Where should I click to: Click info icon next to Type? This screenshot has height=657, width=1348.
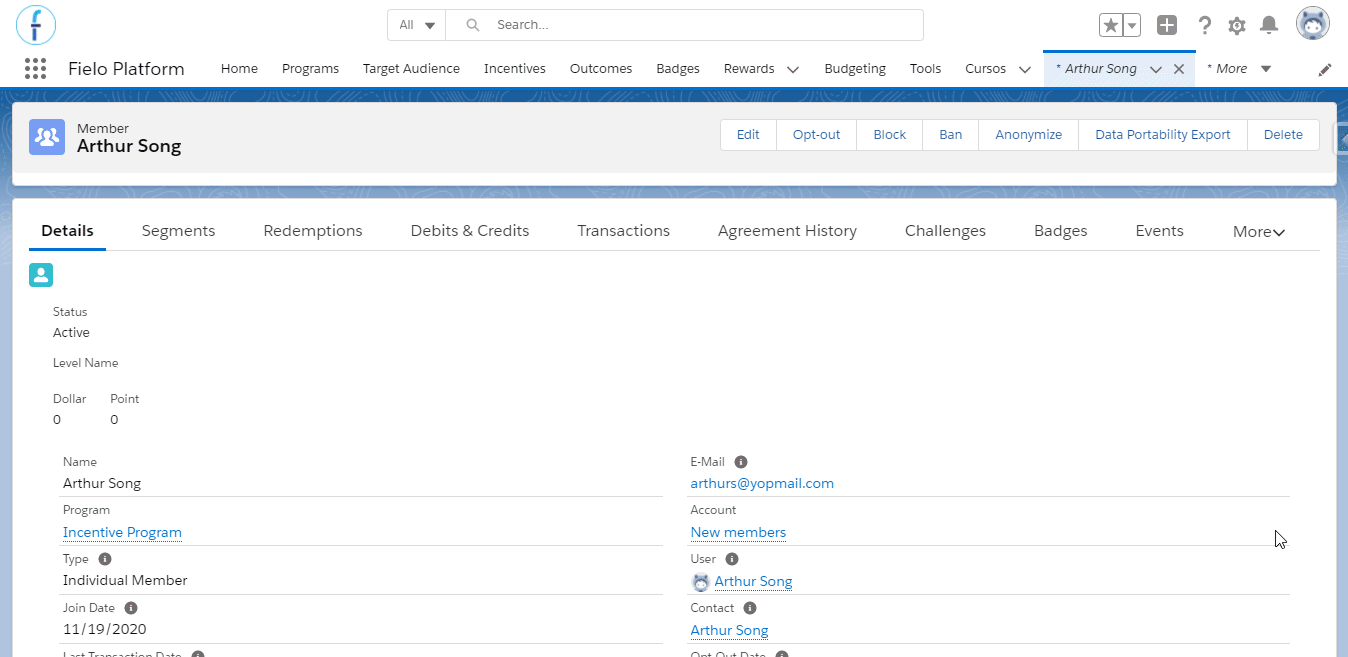coord(105,559)
